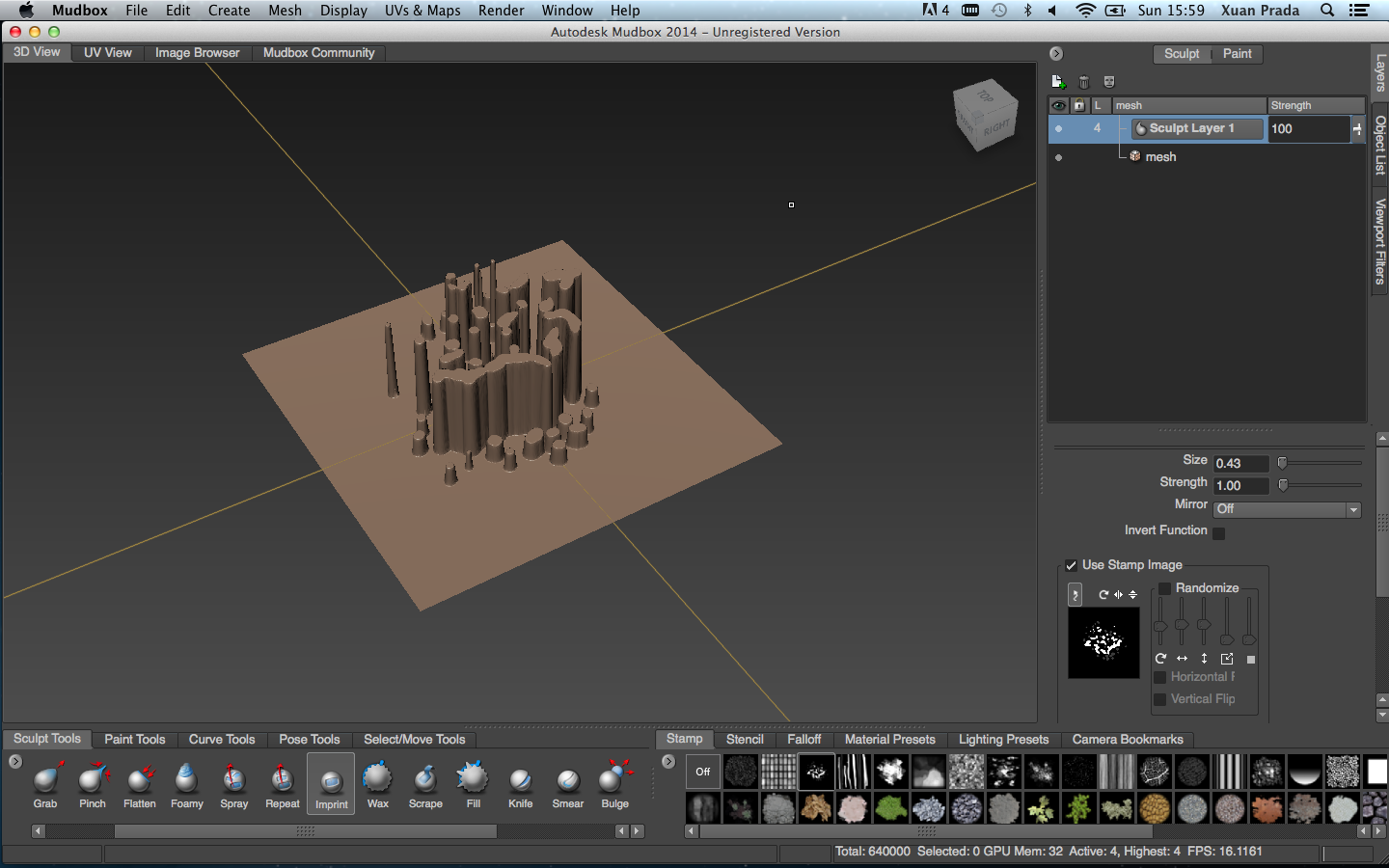
Task: Expand the sculpt tools tray arrow
Action: (x=15, y=762)
